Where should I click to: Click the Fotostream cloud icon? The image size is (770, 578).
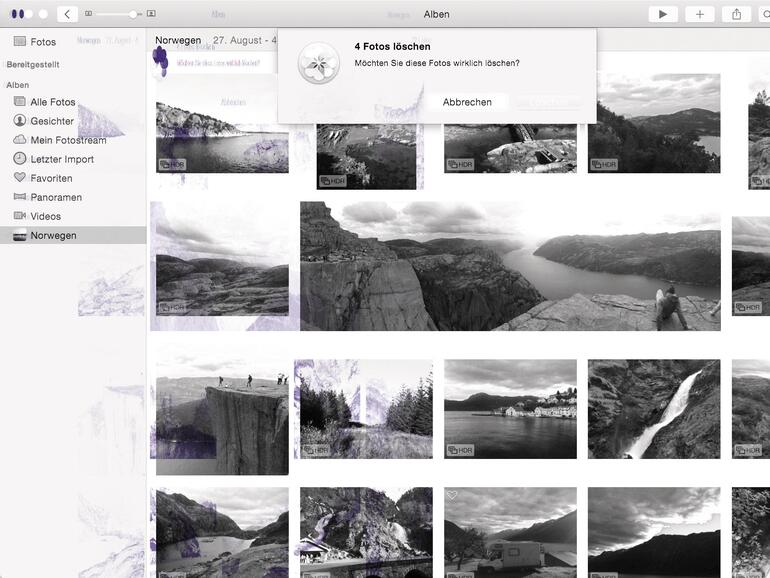(x=20, y=139)
